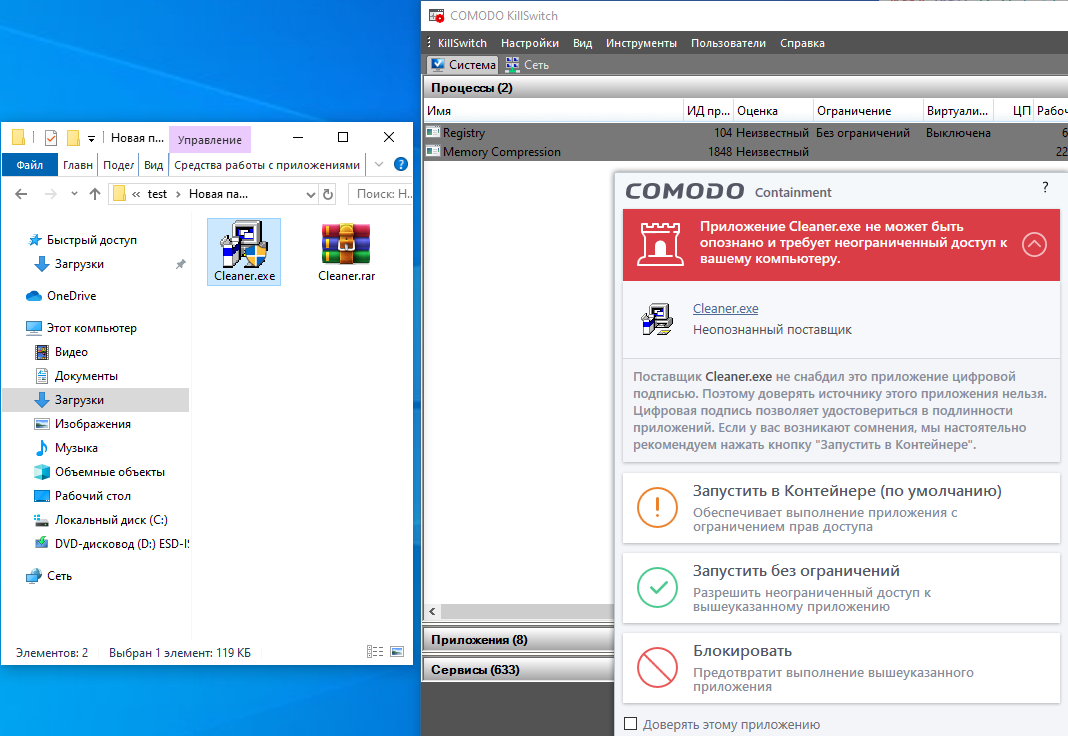Open the Пользователи menu
1068x736 pixels.
[x=728, y=43]
